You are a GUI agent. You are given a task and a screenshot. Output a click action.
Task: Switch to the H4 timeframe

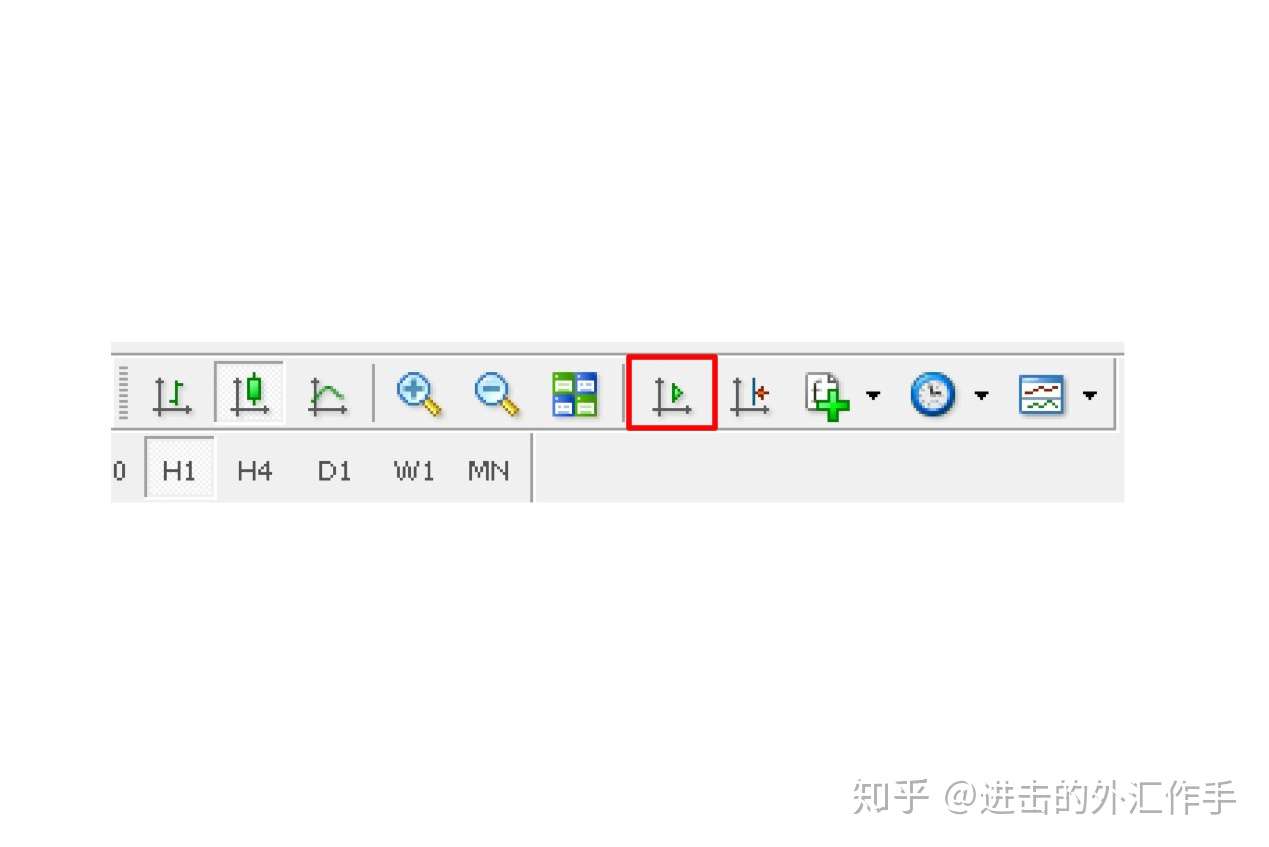(x=255, y=470)
